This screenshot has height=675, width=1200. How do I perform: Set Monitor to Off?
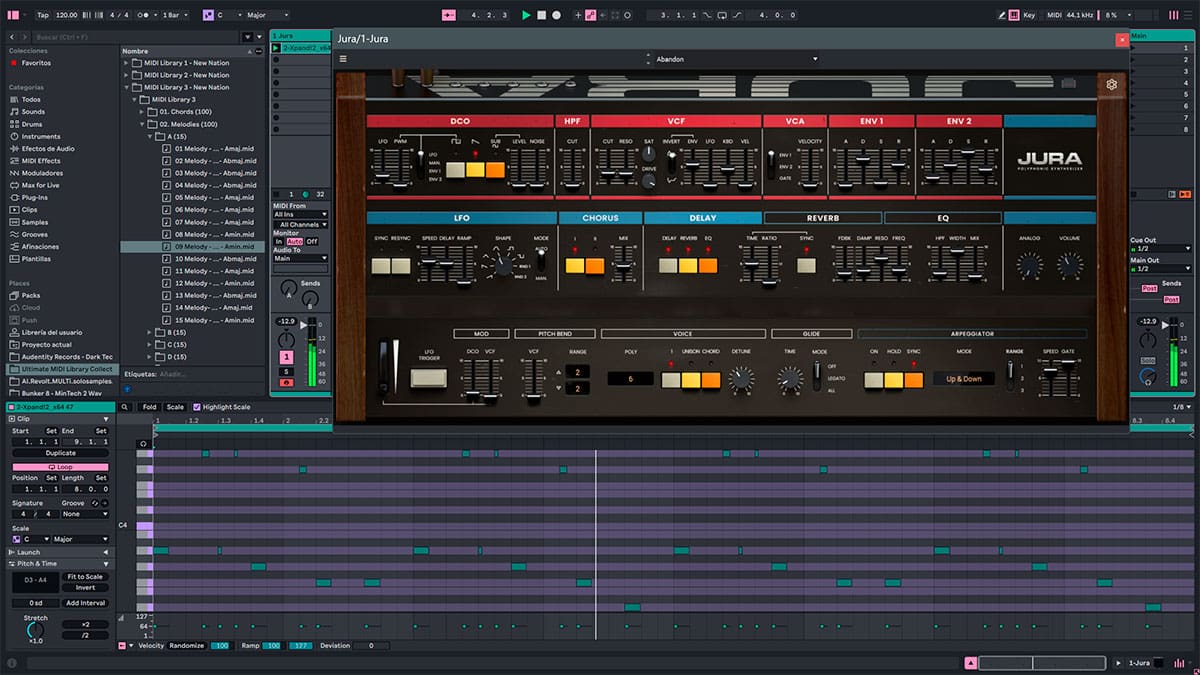pos(312,241)
